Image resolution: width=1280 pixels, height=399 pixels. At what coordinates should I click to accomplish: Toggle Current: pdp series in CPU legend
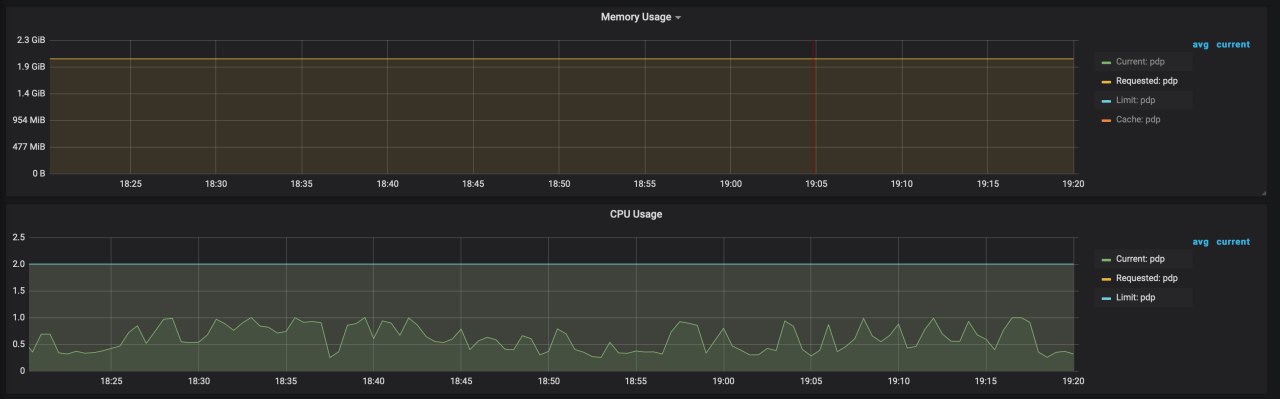tap(1140, 259)
